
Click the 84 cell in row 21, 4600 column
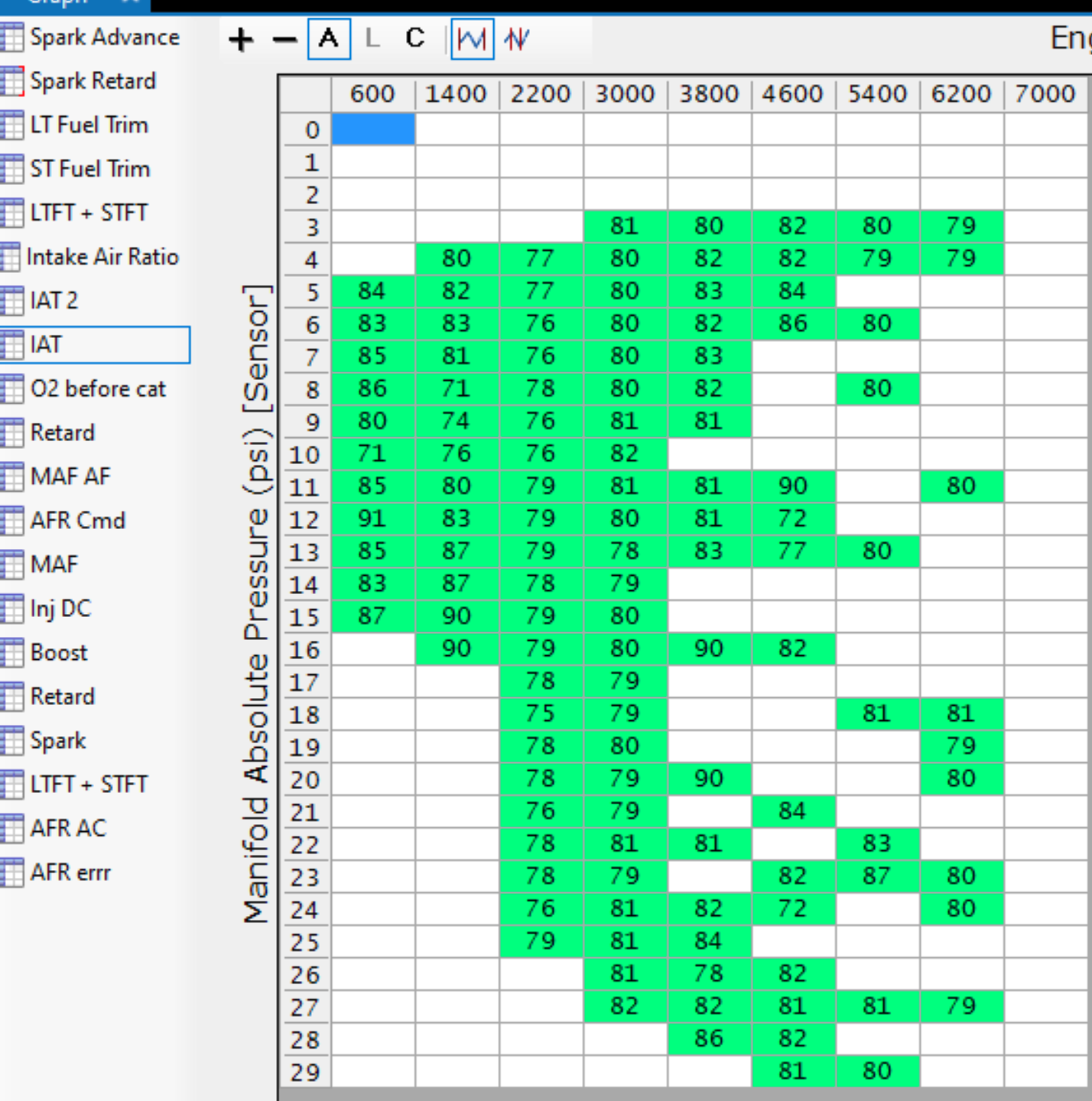[794, 811]
